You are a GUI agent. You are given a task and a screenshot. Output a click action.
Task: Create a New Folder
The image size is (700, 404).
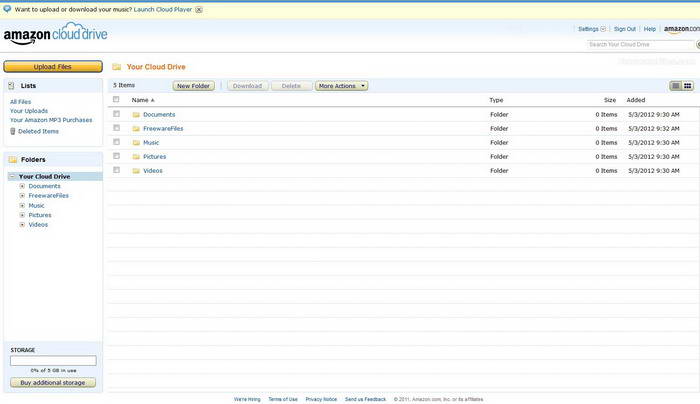(x=193, y=86)
